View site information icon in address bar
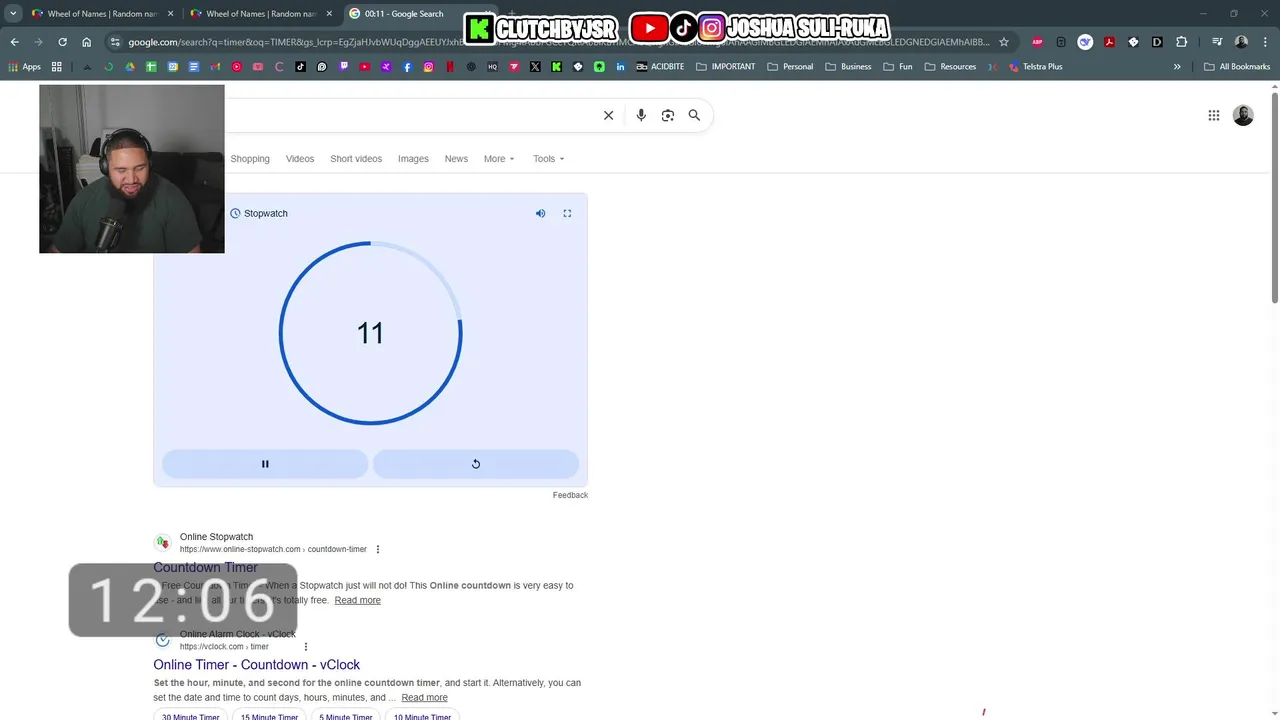 (x=115, y=42)
